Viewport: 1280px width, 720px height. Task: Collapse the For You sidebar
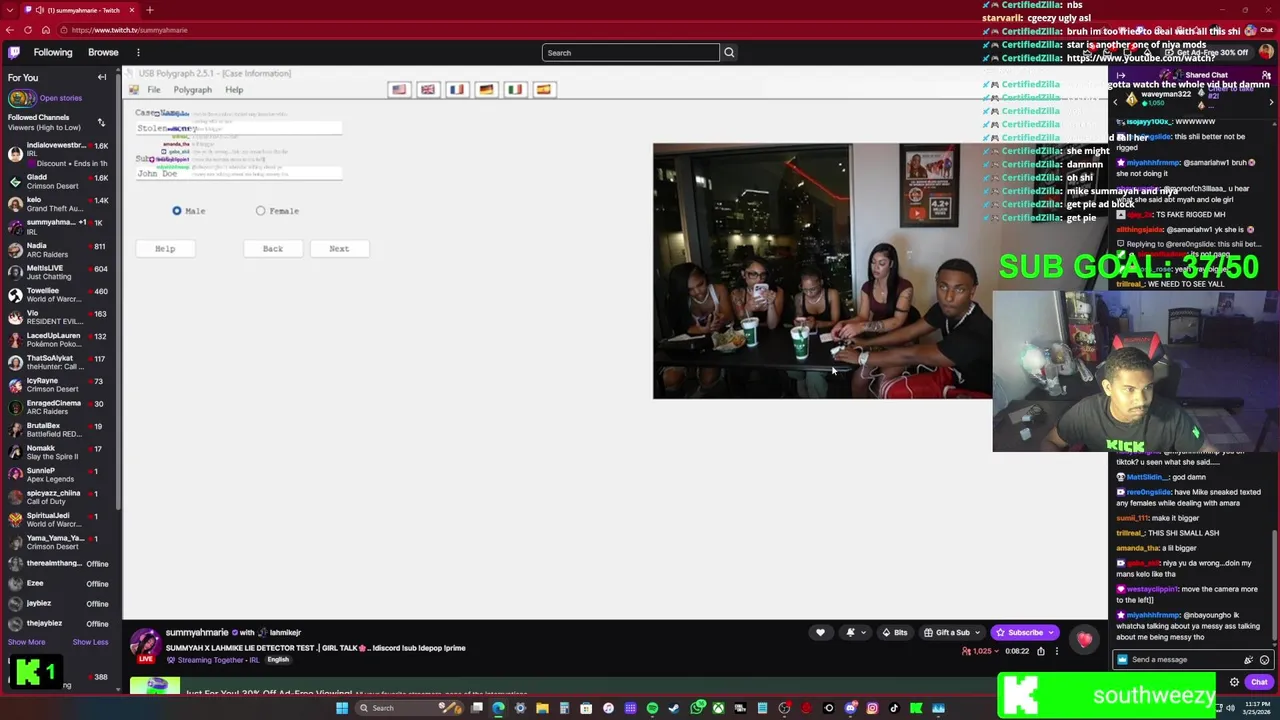pyautogui.click(x=101, y=77)
